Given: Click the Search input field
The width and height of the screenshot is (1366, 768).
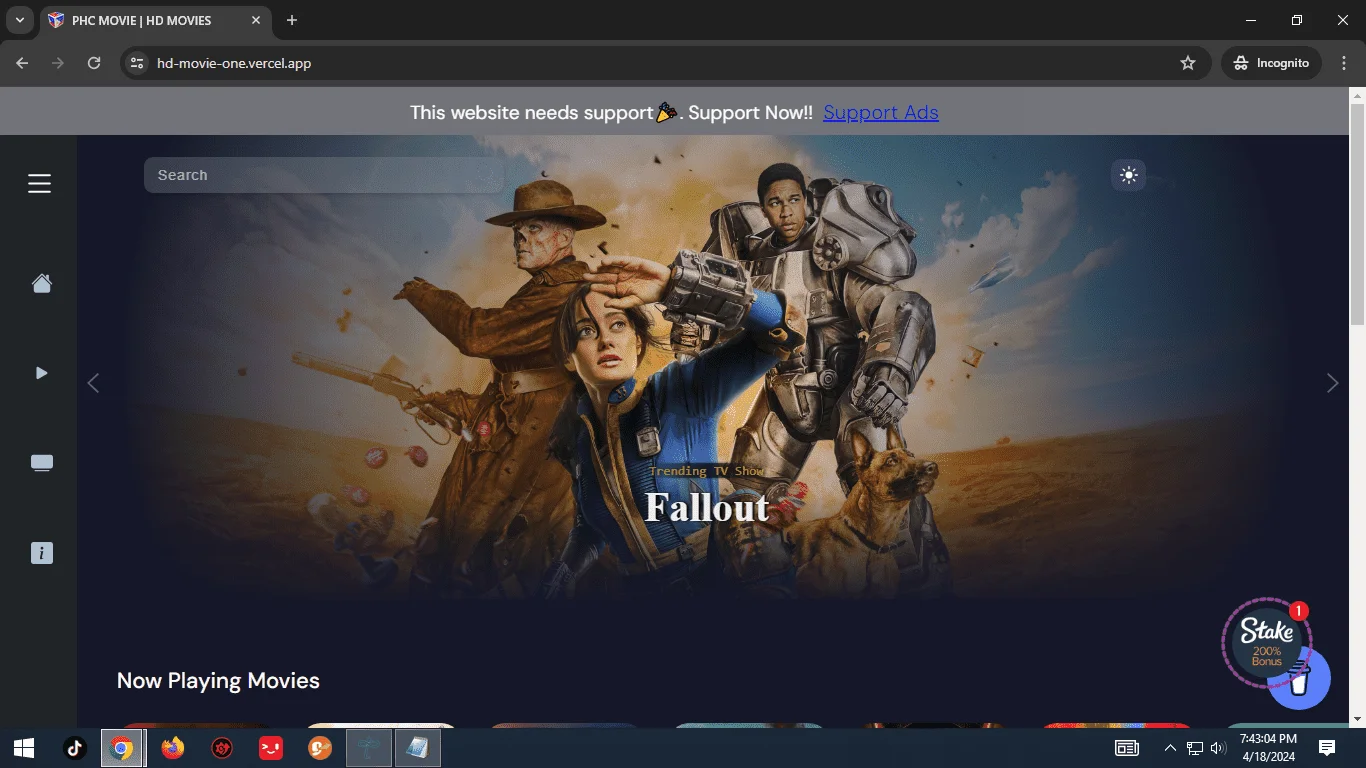Looking at the screenshot, I should coord(324,175).
